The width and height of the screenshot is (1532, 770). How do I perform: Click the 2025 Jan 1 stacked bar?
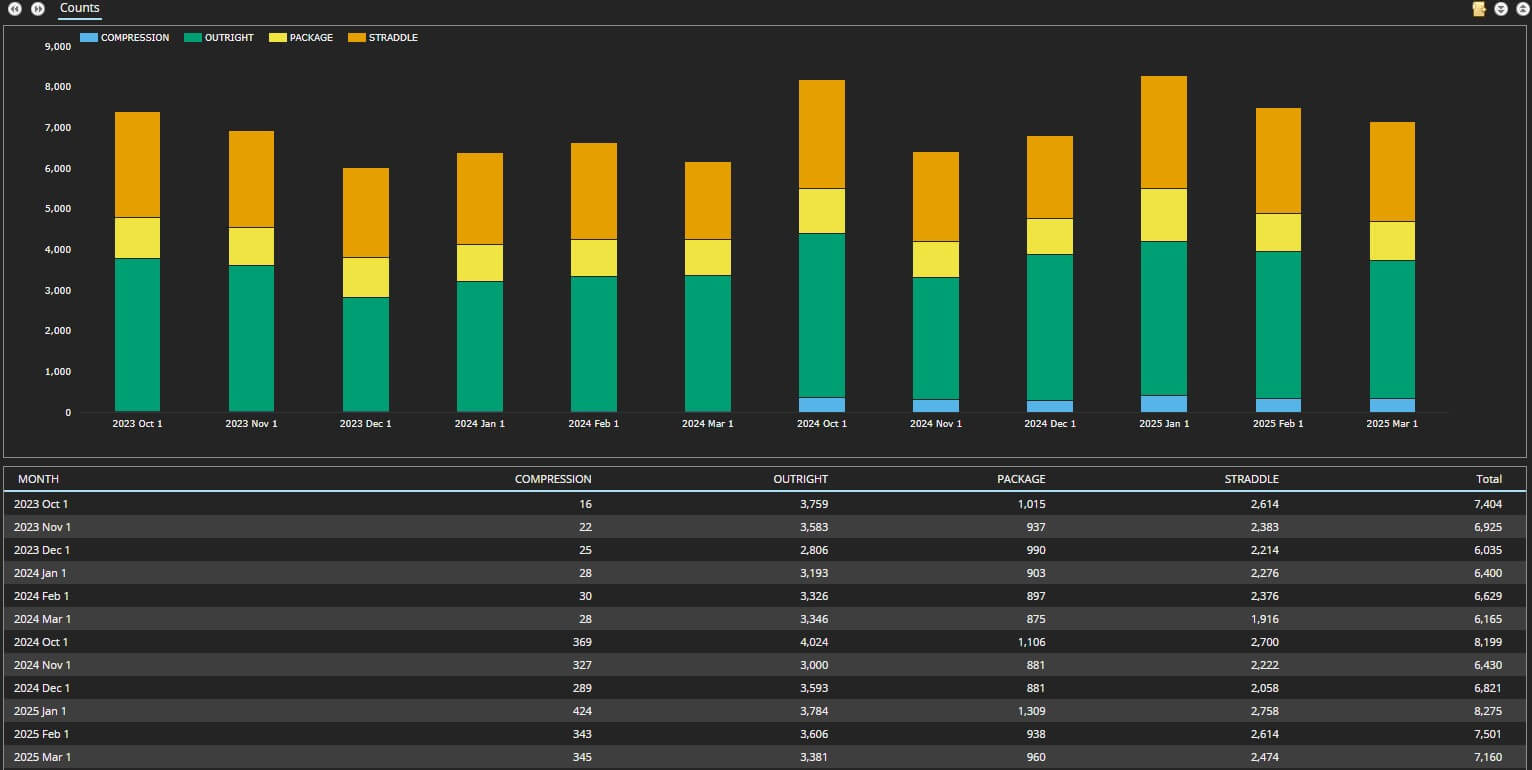(1164, 244)
